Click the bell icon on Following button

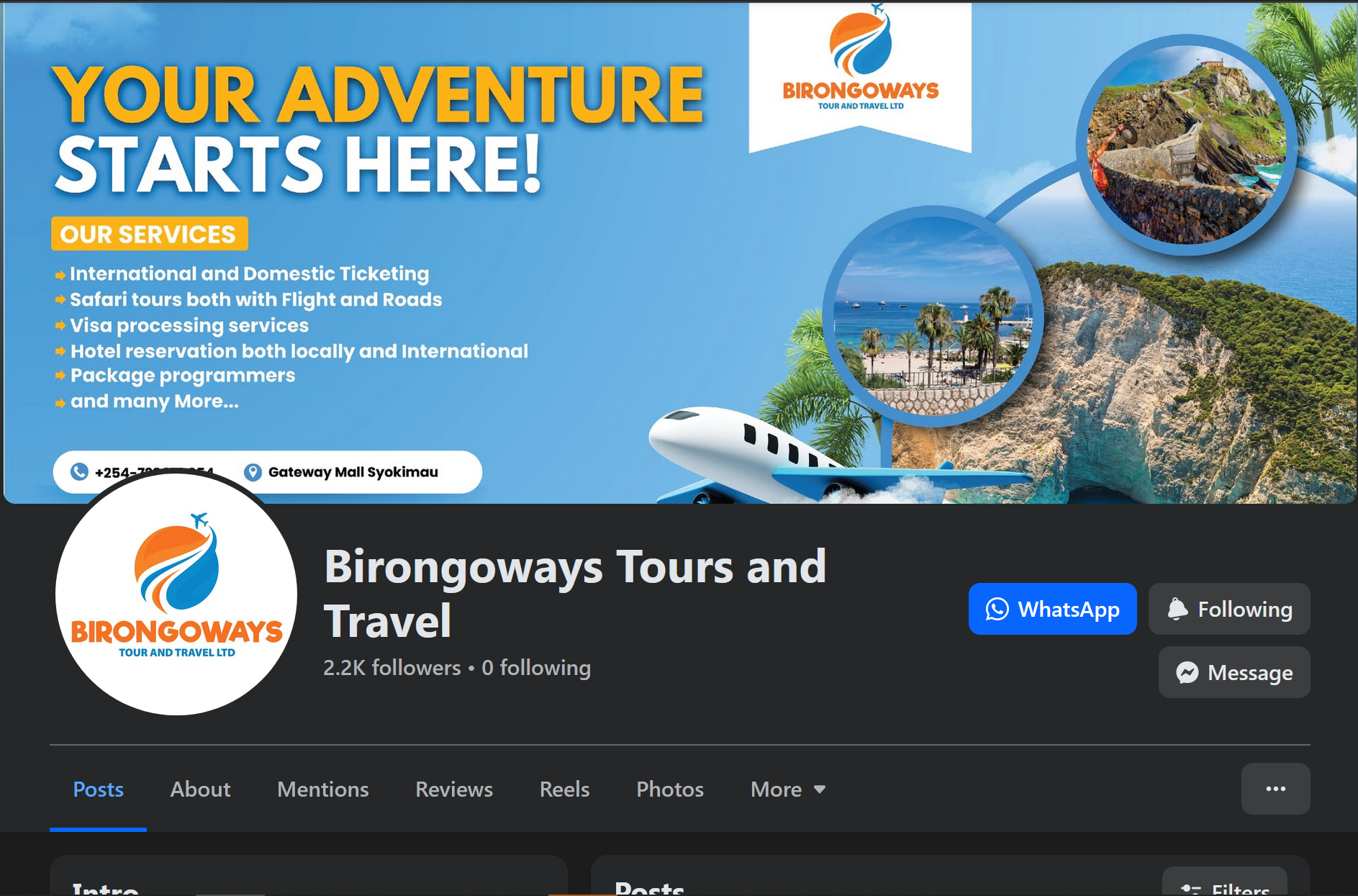pyautogui.click(x=1177, y=609)
